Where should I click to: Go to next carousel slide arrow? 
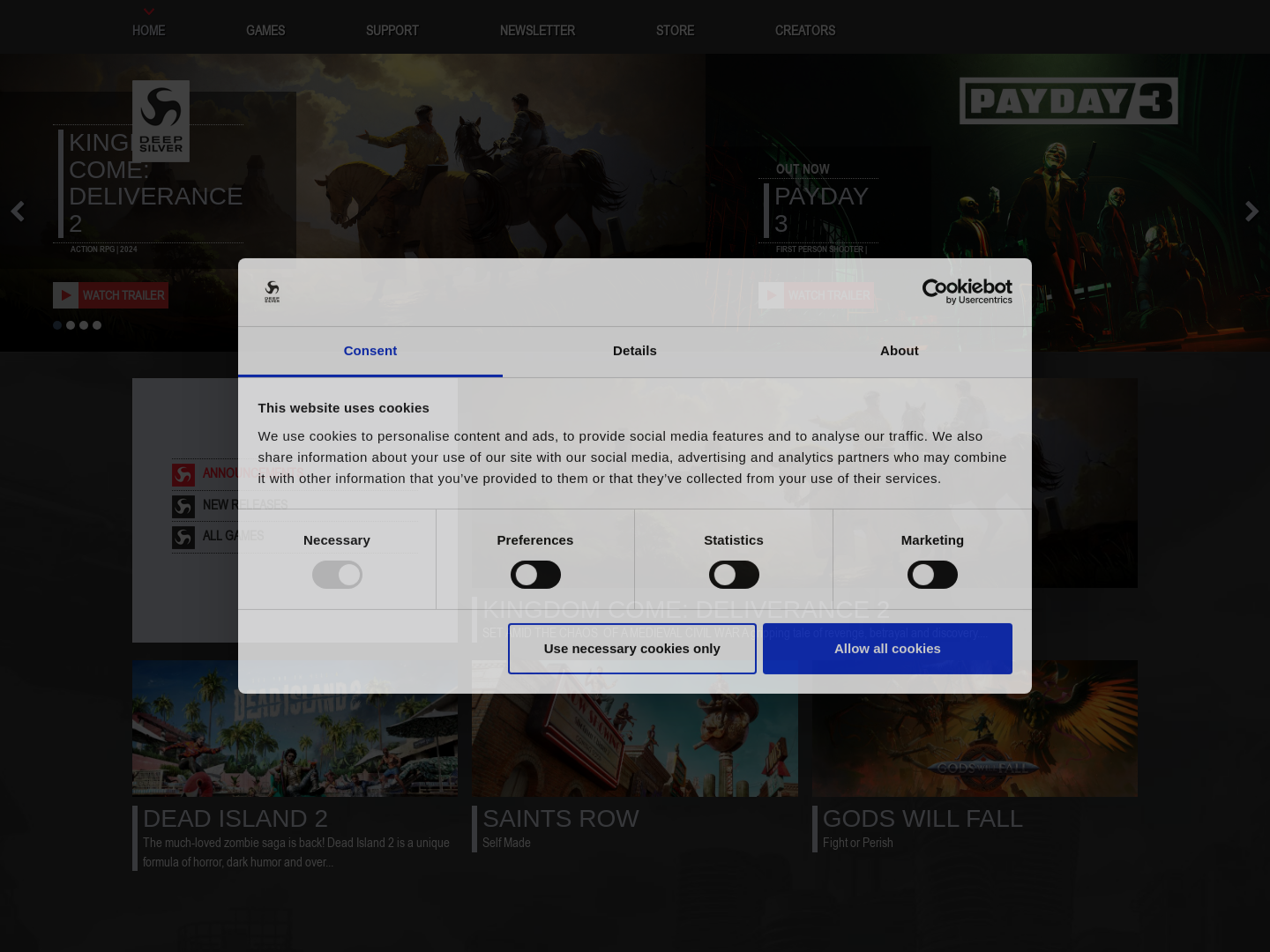[1251, 212]
